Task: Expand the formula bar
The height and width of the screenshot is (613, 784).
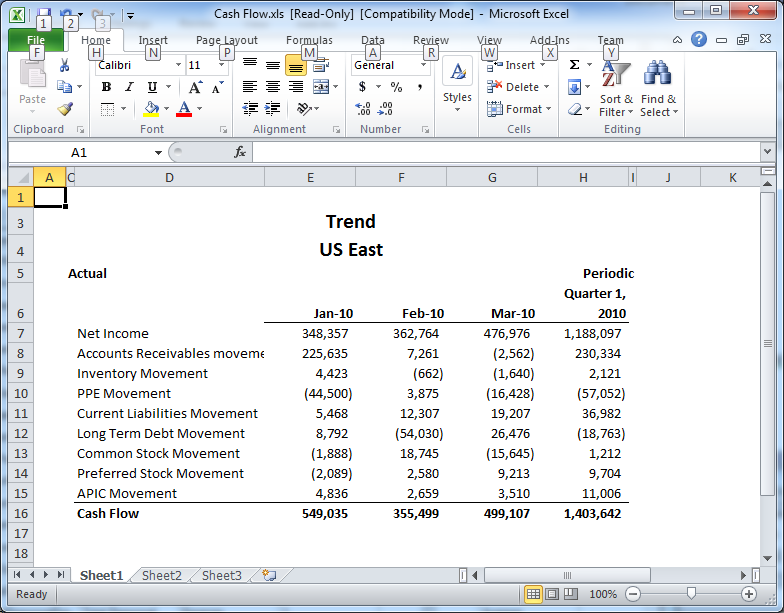Action: coord(767,151)
